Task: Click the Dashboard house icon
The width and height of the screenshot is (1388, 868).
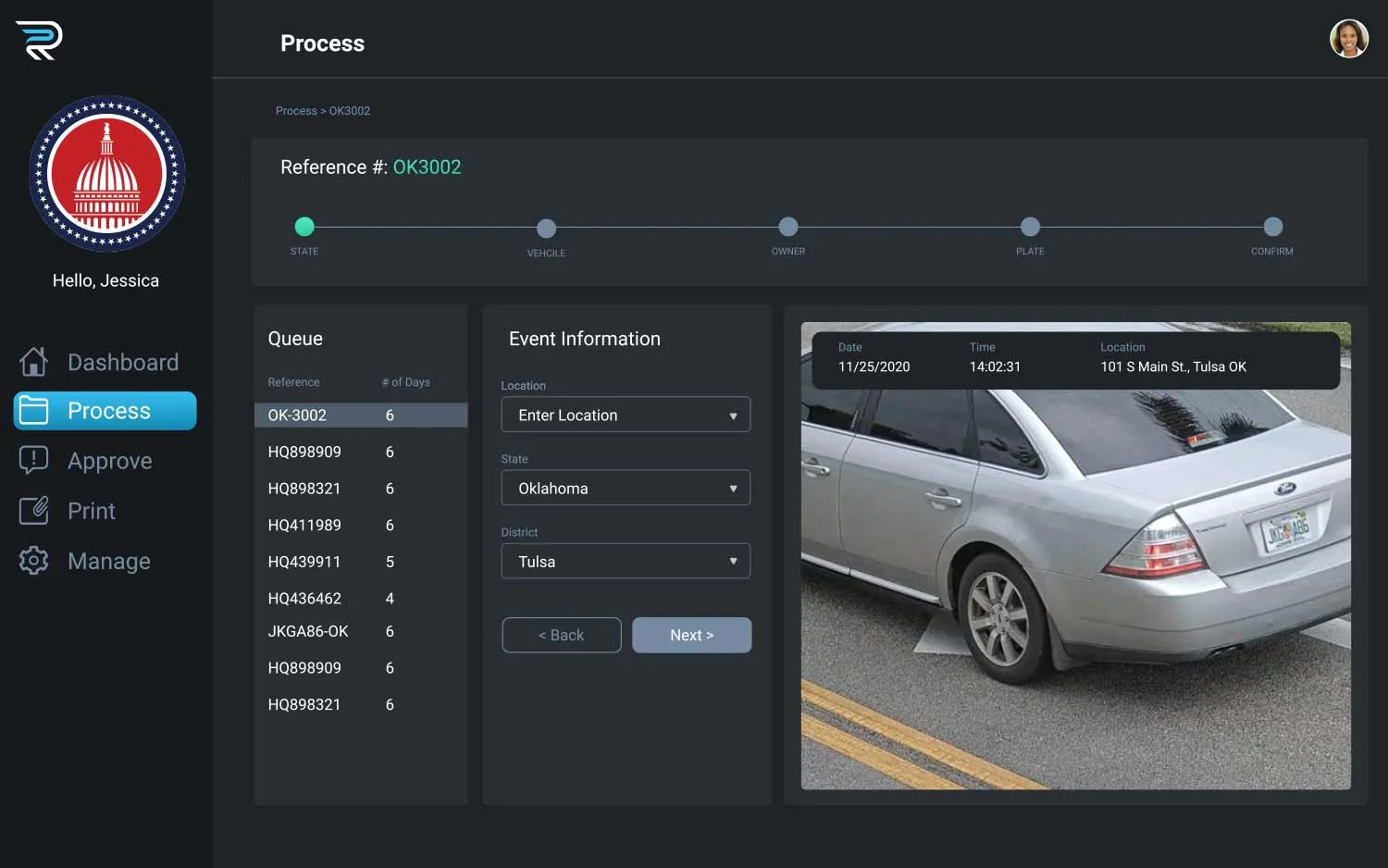Action: [x=34, y=362]
